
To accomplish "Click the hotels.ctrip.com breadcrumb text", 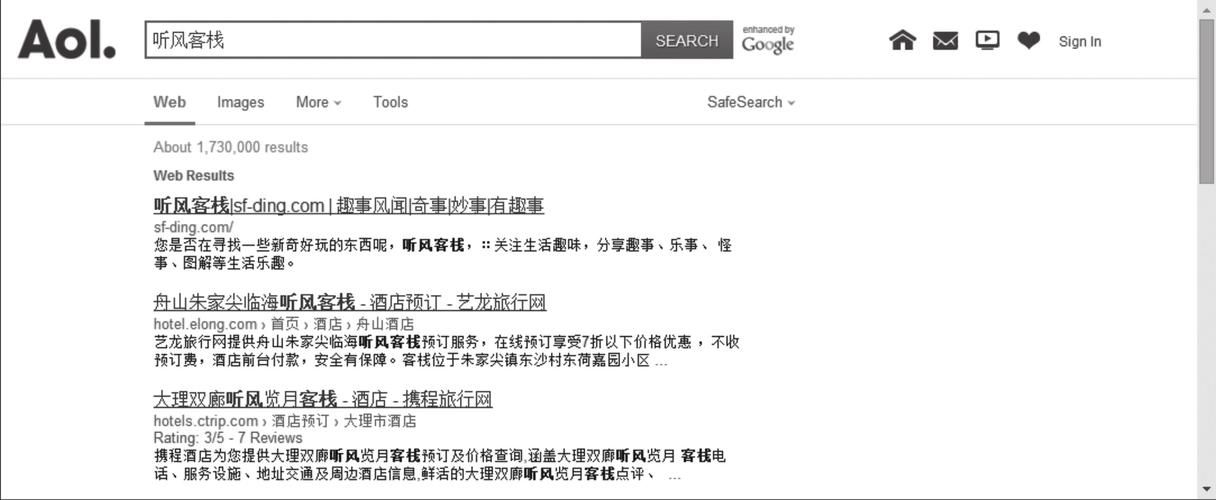I will [x=285, y=421].
